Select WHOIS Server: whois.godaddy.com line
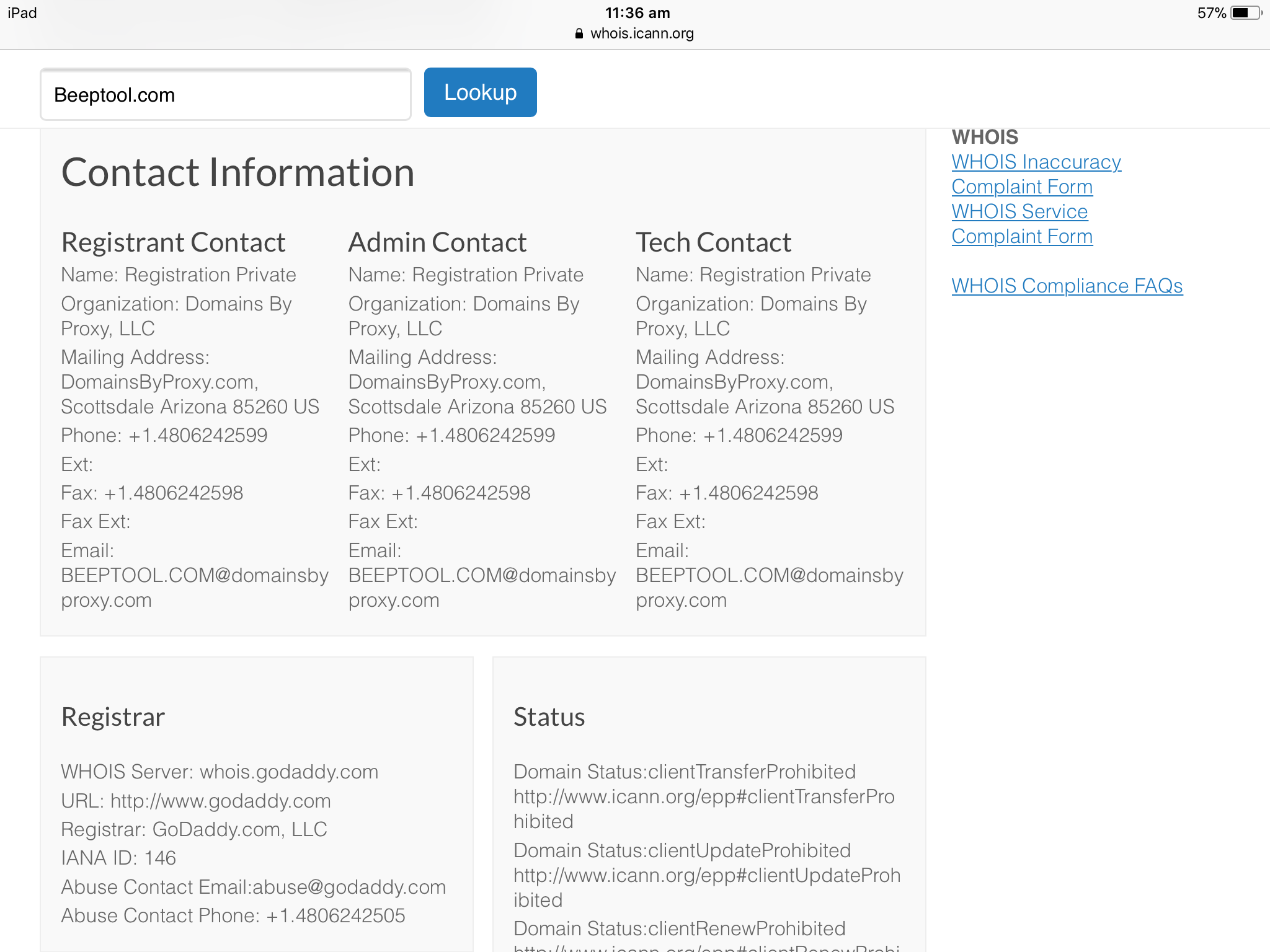 220,772
